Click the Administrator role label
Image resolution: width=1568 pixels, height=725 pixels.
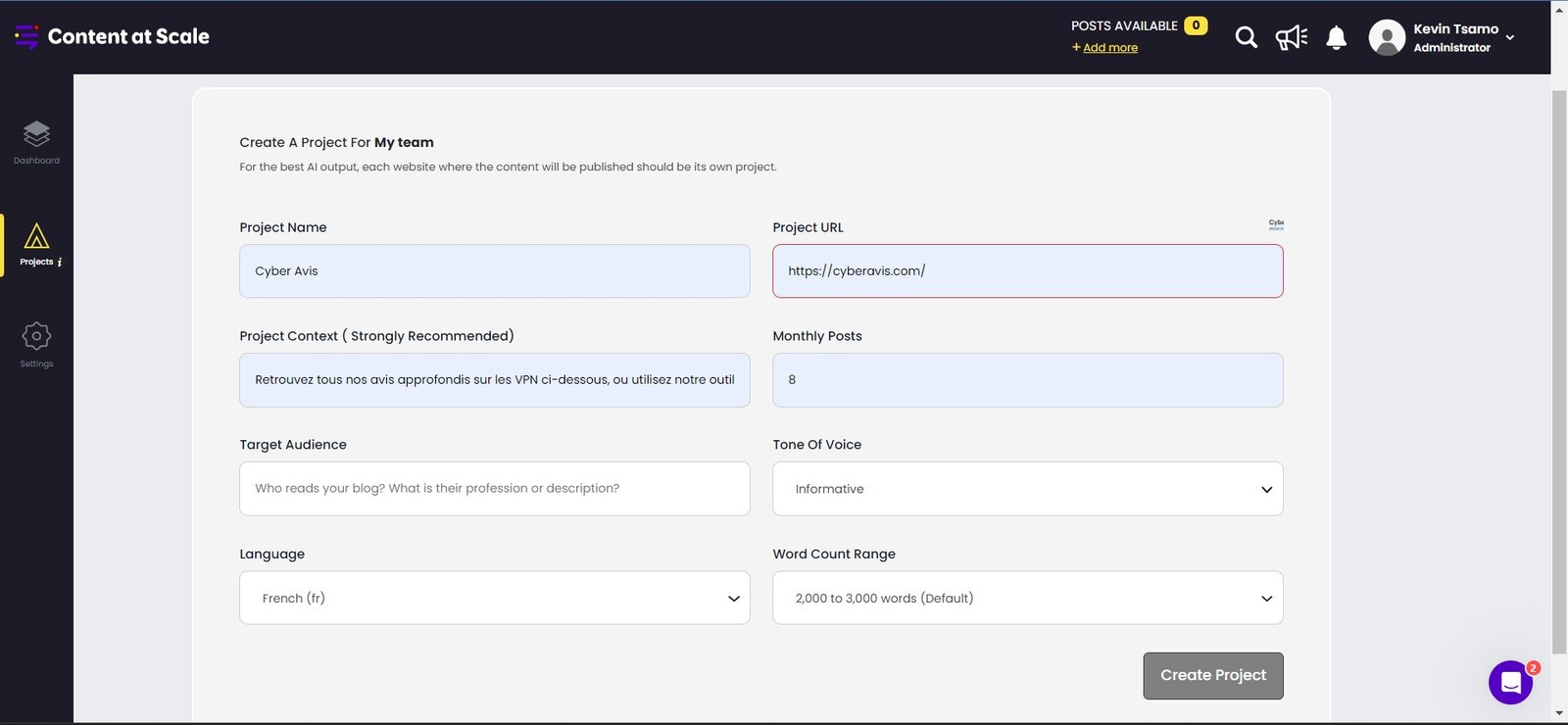point(1451,47)
